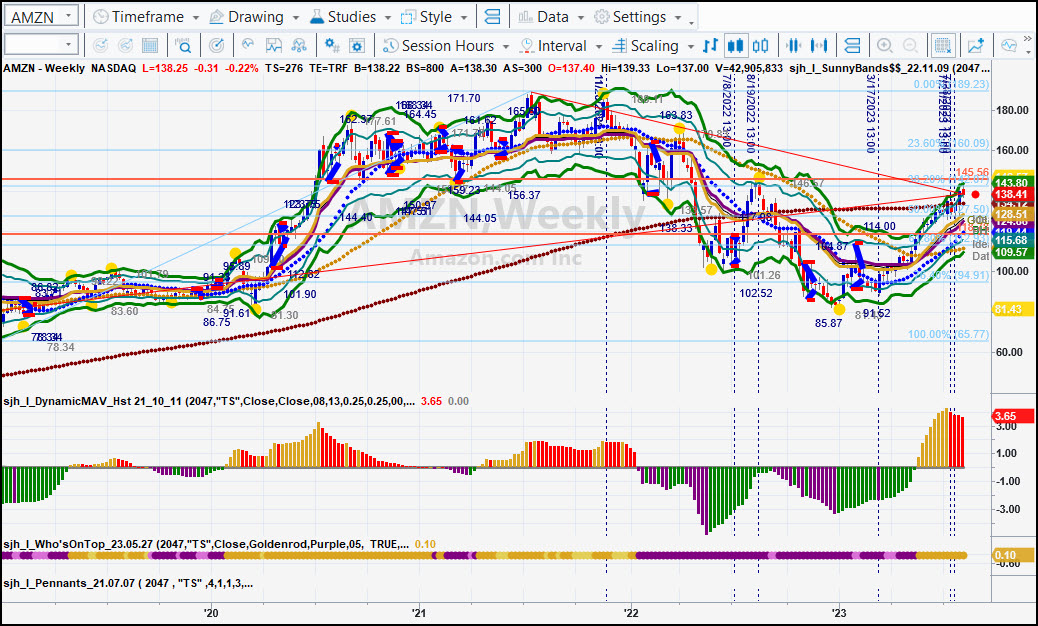Click the zoom in magnifier icon
The image size is (1038, 626).
point(884,46)
